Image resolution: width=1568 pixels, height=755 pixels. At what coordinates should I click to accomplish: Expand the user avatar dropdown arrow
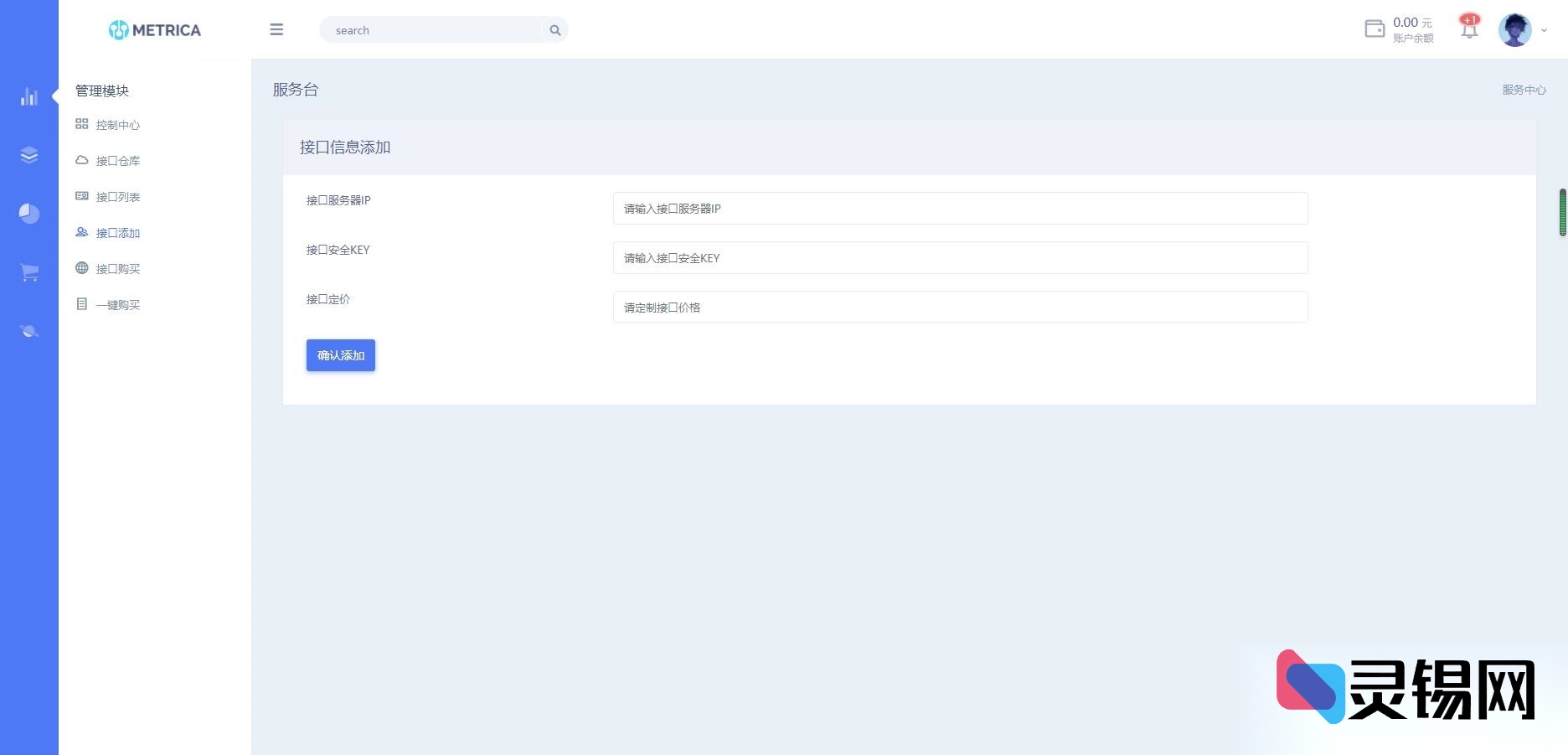(1544, 30)
